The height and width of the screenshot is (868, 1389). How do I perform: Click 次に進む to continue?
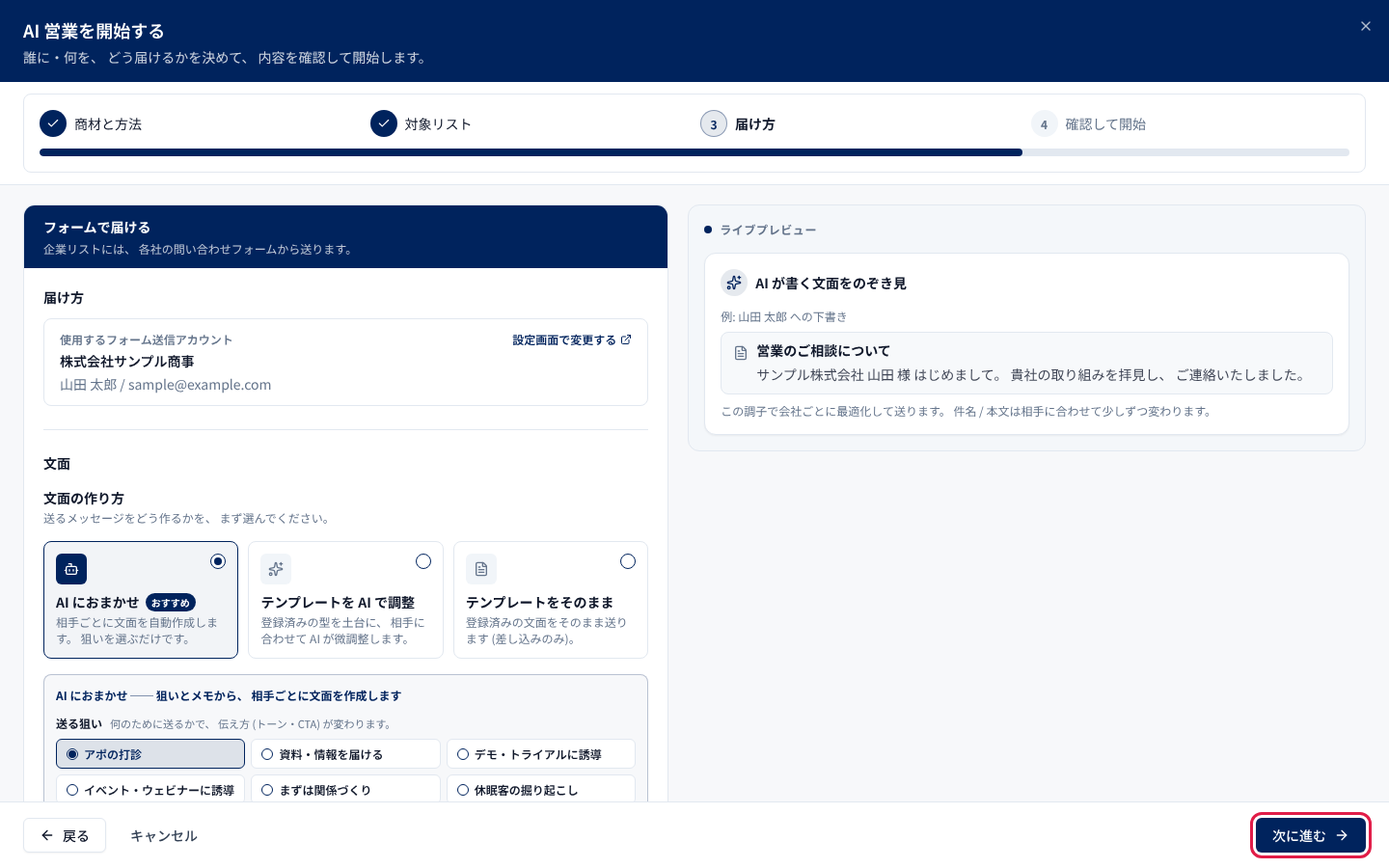[1310, 835]
